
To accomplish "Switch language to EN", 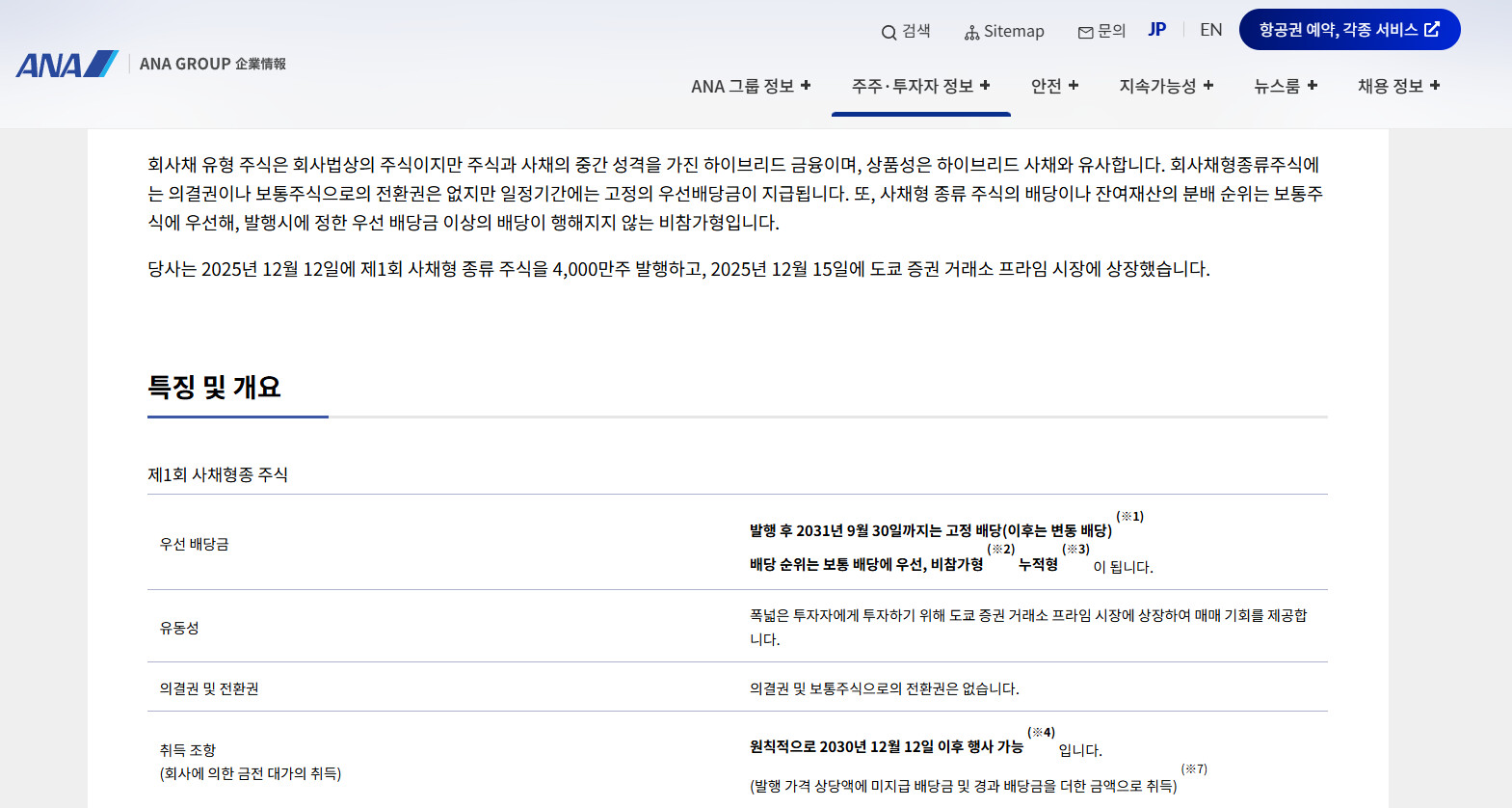I will click(1211, 30).
